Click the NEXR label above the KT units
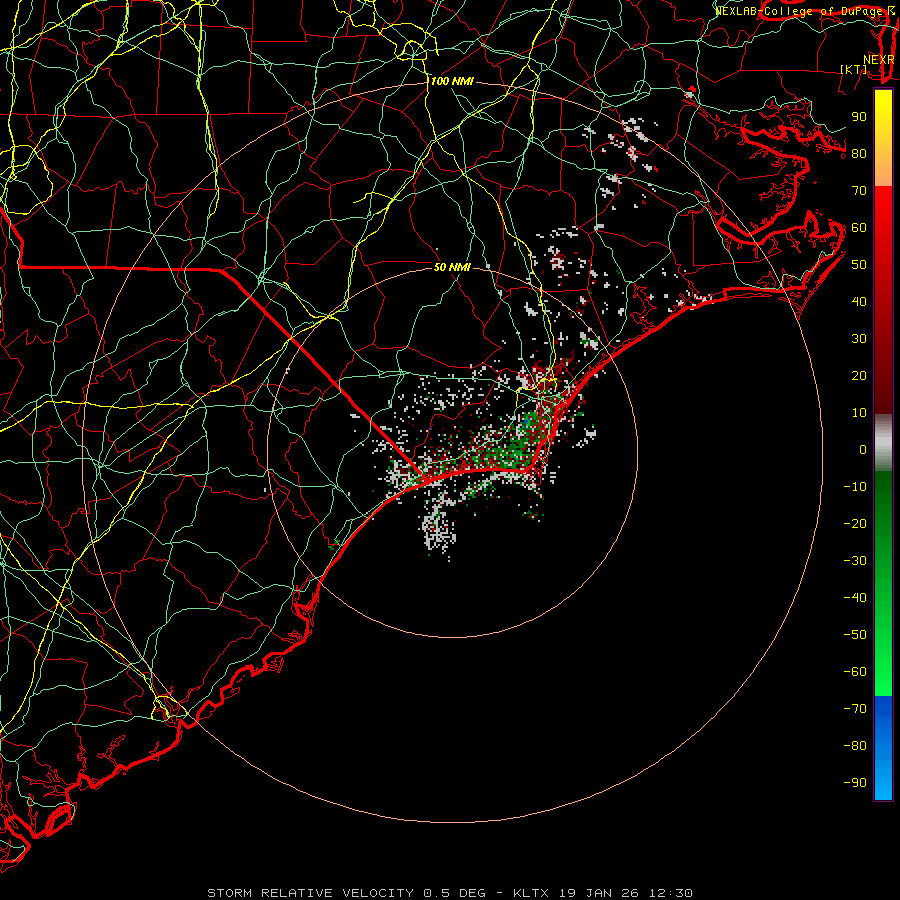This screenshot has width=900, height=900. point(879,60)
